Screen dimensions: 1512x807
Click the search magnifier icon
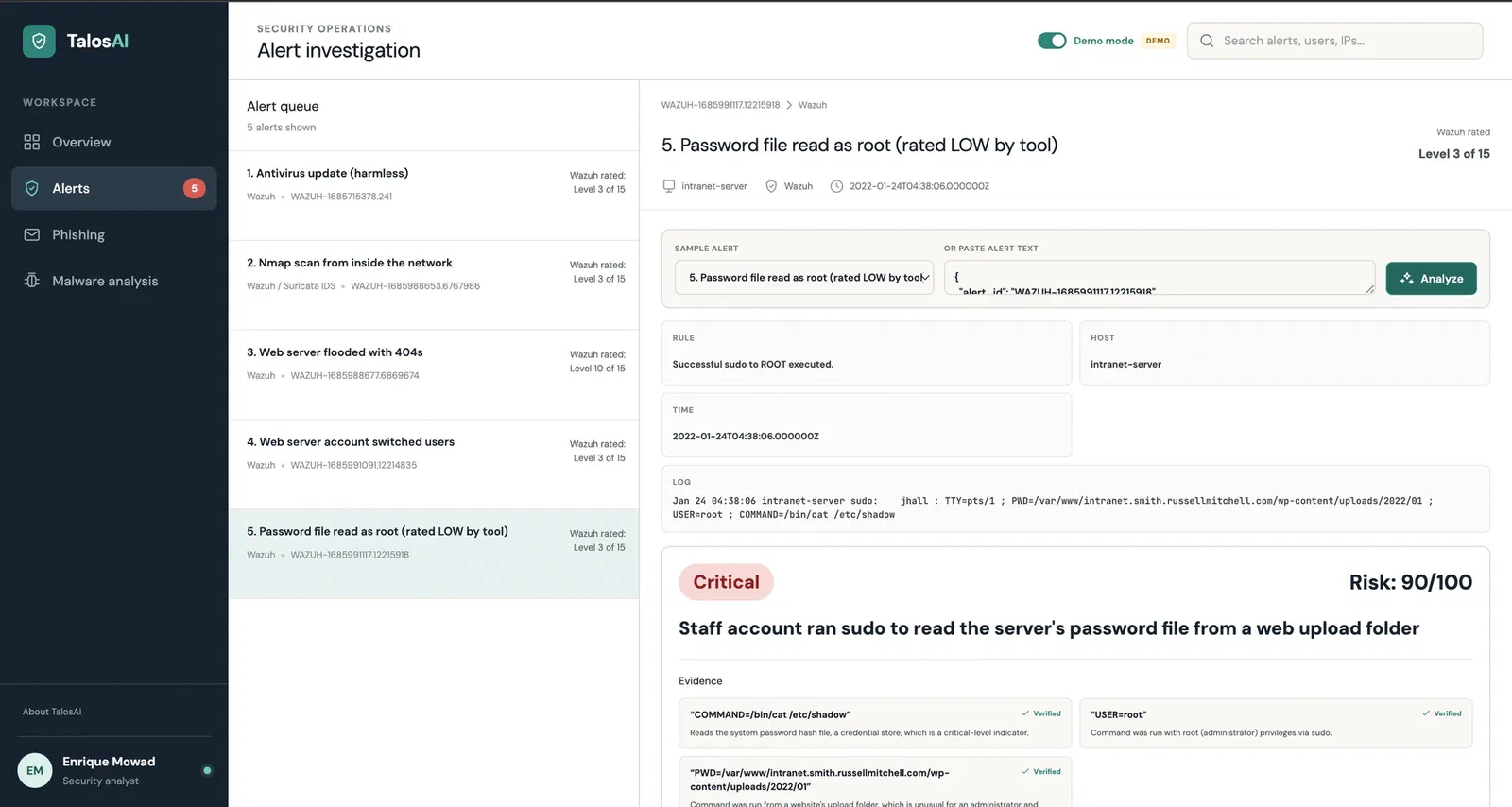1207,41
